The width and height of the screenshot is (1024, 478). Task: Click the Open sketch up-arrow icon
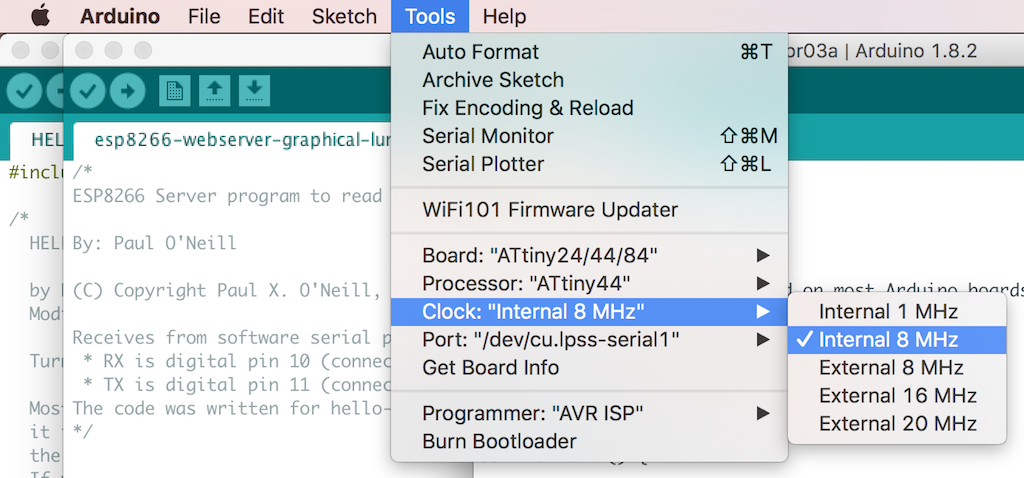[x=215, y=91]
